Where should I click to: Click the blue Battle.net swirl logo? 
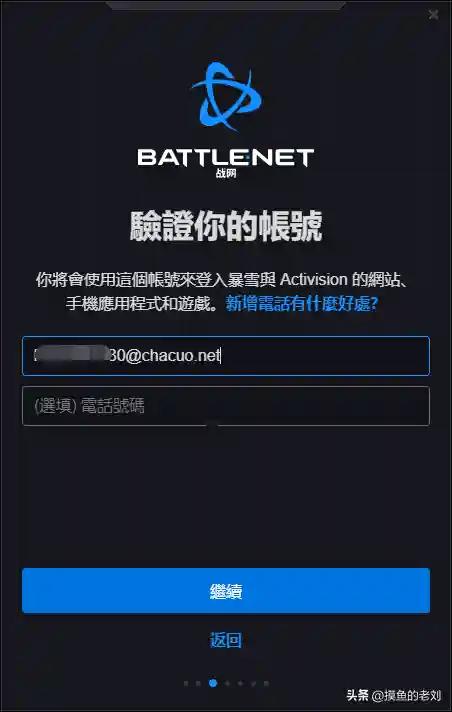tap(227, 96)
